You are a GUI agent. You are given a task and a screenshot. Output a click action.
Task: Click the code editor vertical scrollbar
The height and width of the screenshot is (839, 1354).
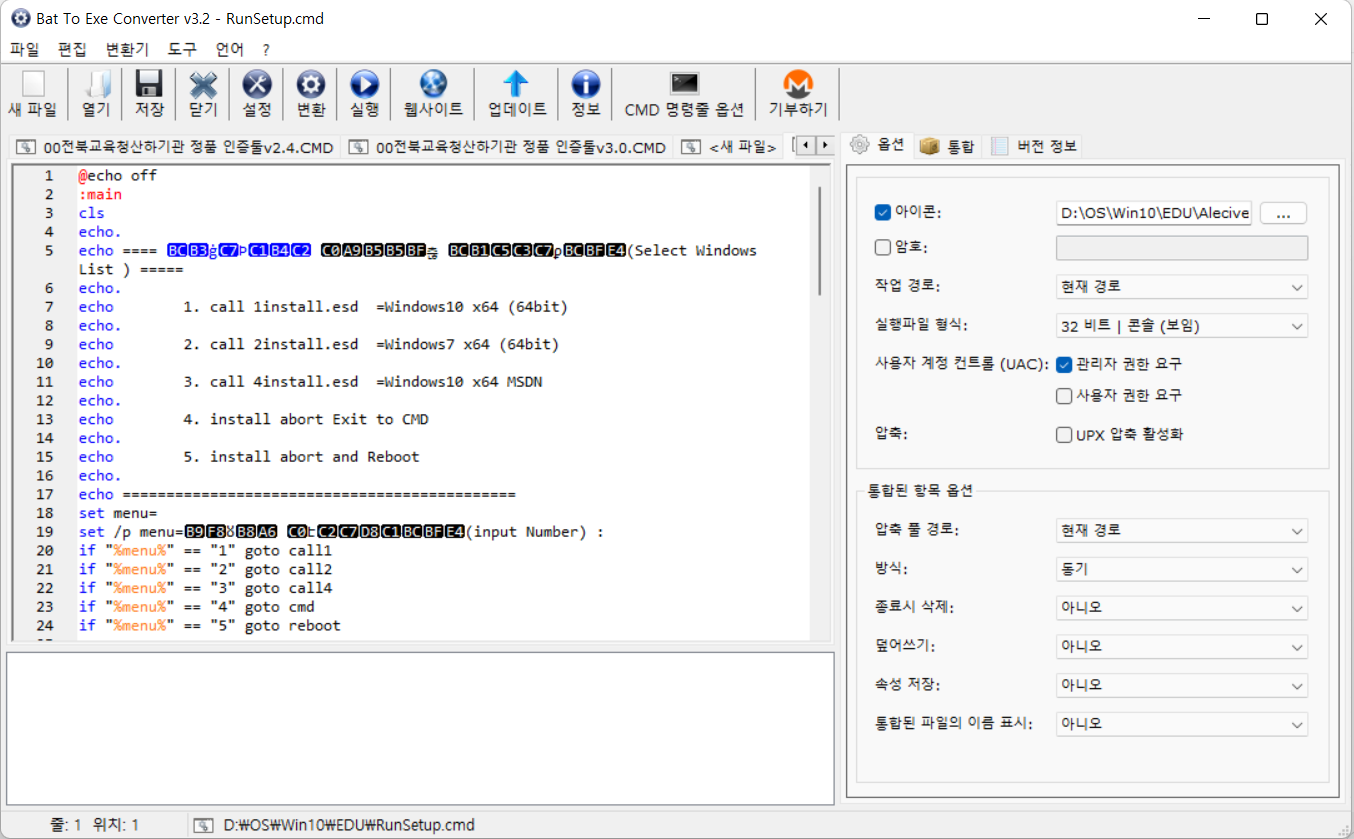(x=819, y=240)
